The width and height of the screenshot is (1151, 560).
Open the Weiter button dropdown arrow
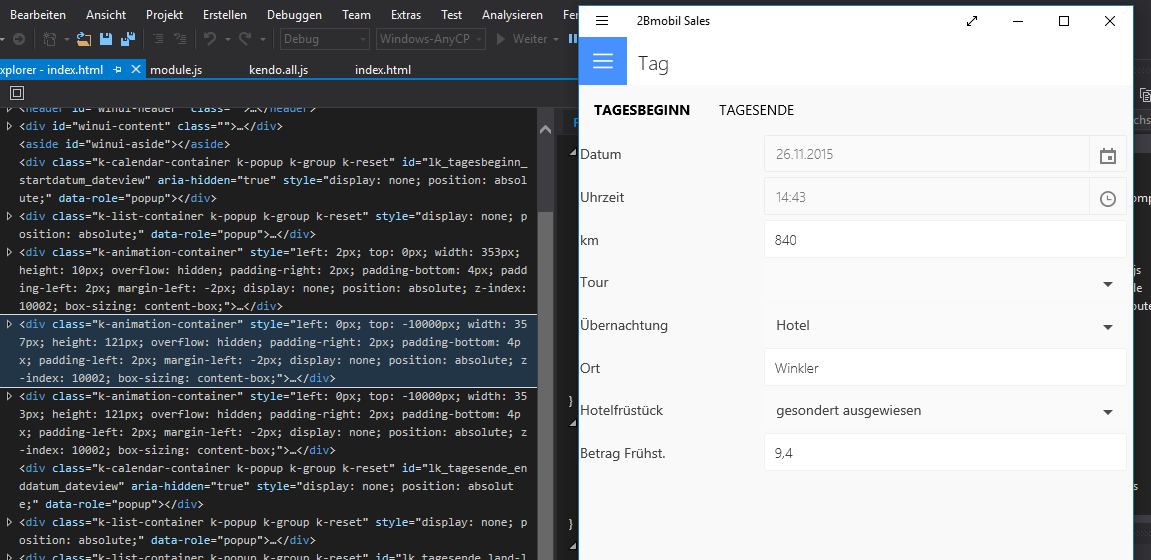coord(556,39)
